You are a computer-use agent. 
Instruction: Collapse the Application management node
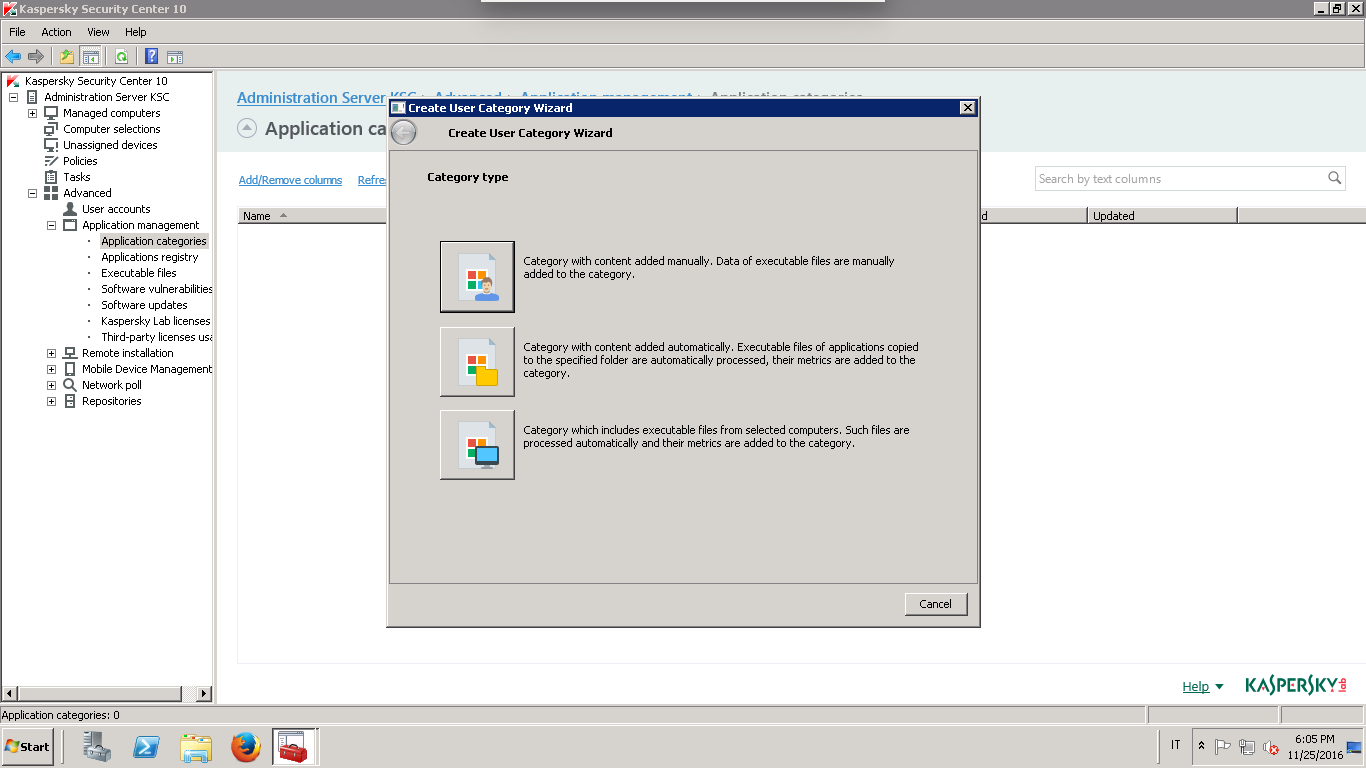click(x=52, y=225)
